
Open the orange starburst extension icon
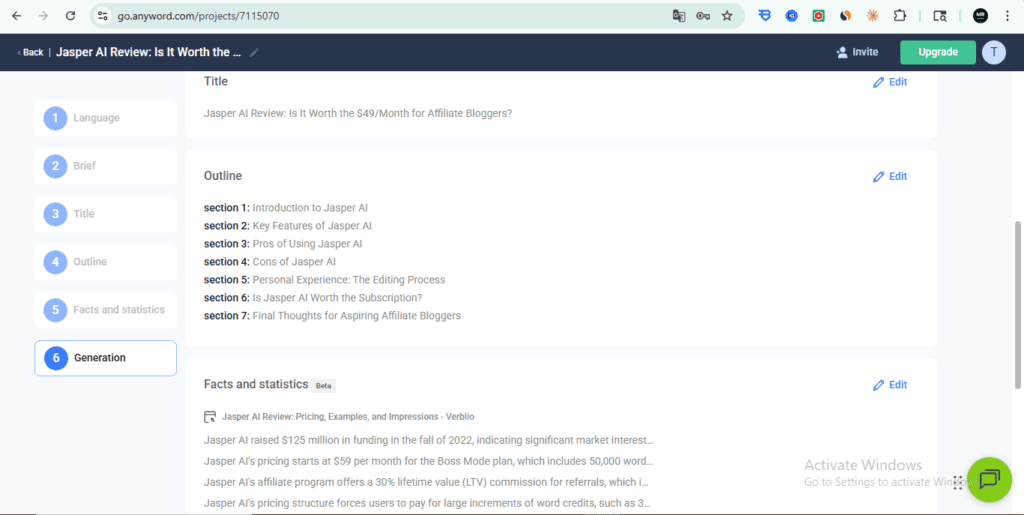click(872, 16)
